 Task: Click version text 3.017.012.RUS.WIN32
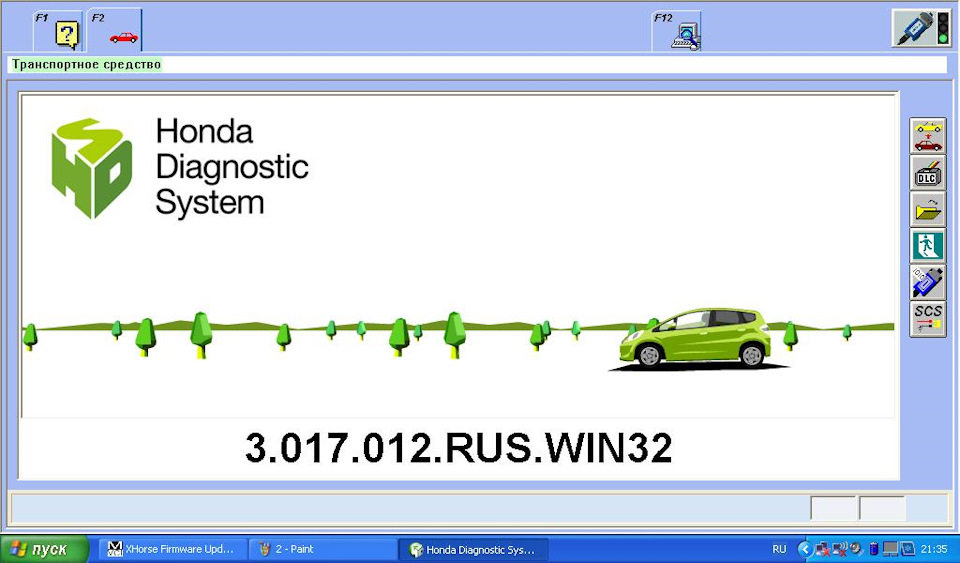click(x=459, y=447)
